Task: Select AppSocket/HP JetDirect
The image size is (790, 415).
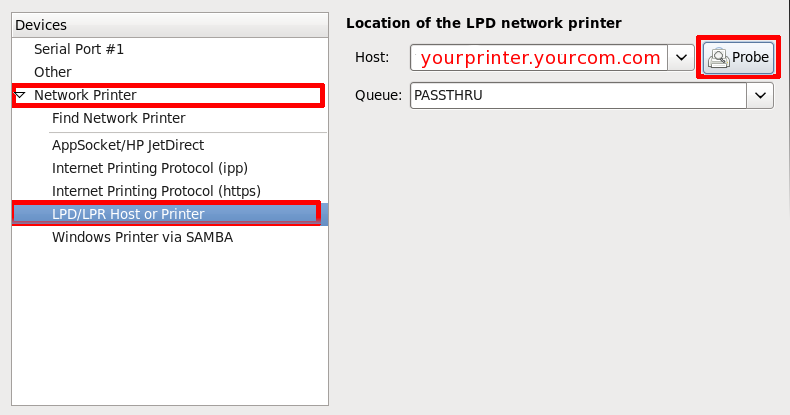Action: 128,145
